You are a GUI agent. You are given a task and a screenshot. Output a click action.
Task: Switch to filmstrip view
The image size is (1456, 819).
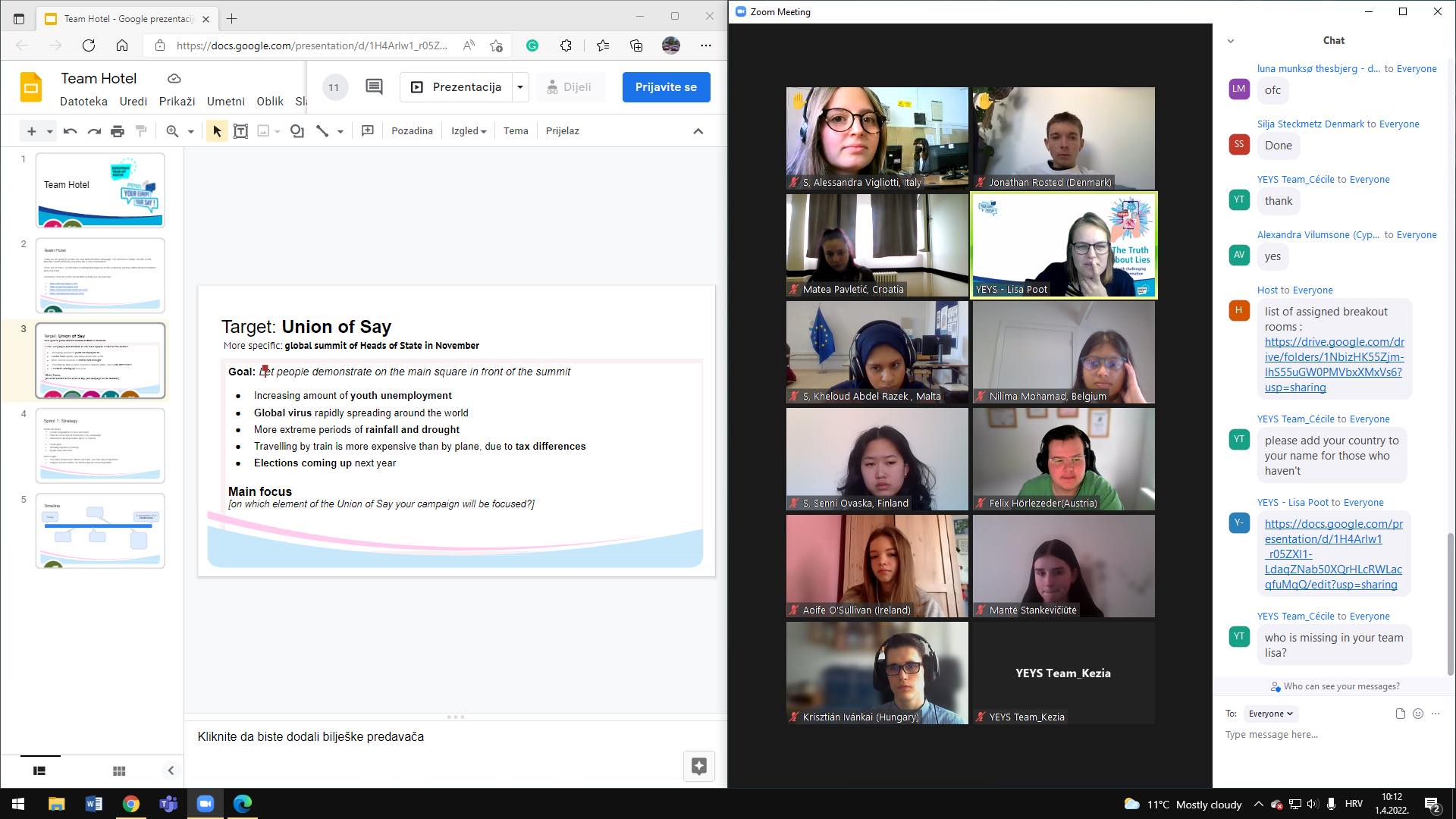(39, 770)
